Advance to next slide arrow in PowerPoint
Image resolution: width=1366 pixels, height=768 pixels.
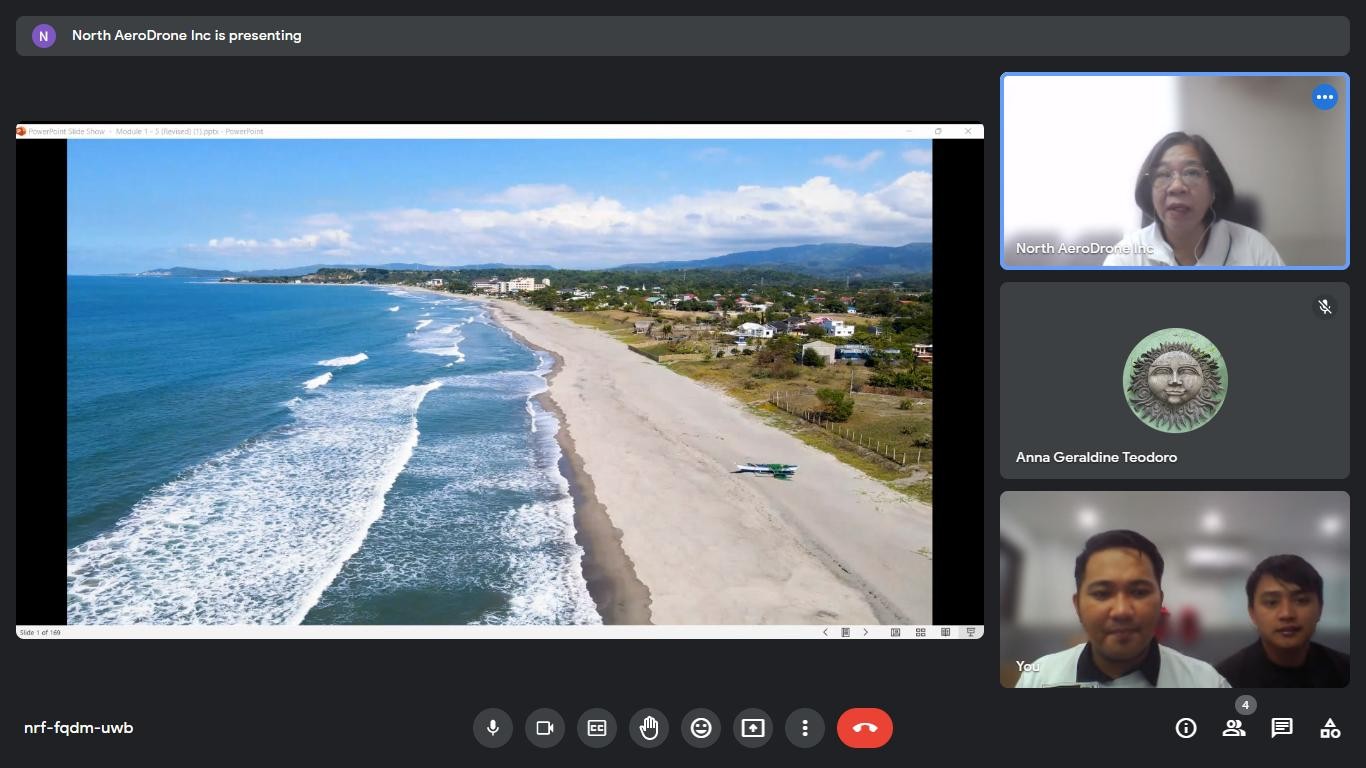[x=866, y=632]
